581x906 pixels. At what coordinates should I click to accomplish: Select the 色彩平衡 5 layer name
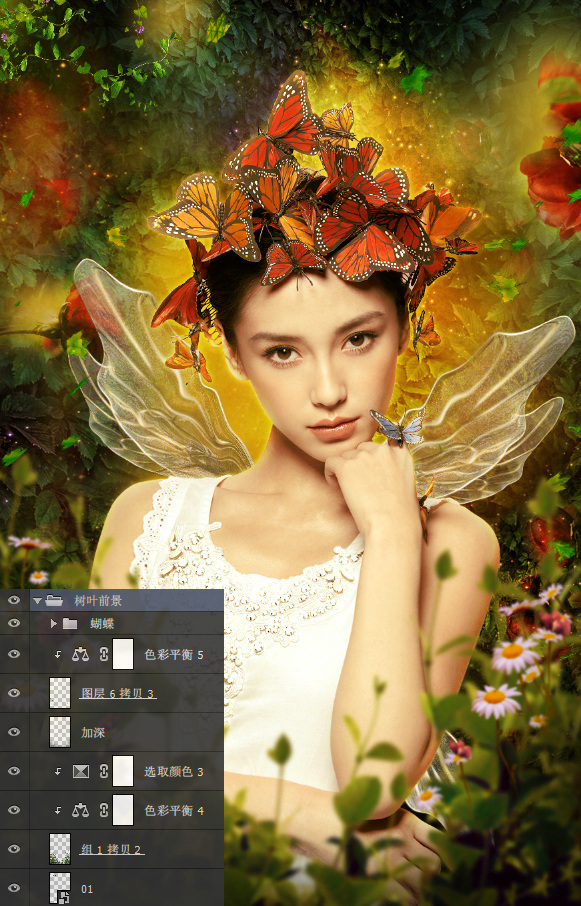pos(174,655)
